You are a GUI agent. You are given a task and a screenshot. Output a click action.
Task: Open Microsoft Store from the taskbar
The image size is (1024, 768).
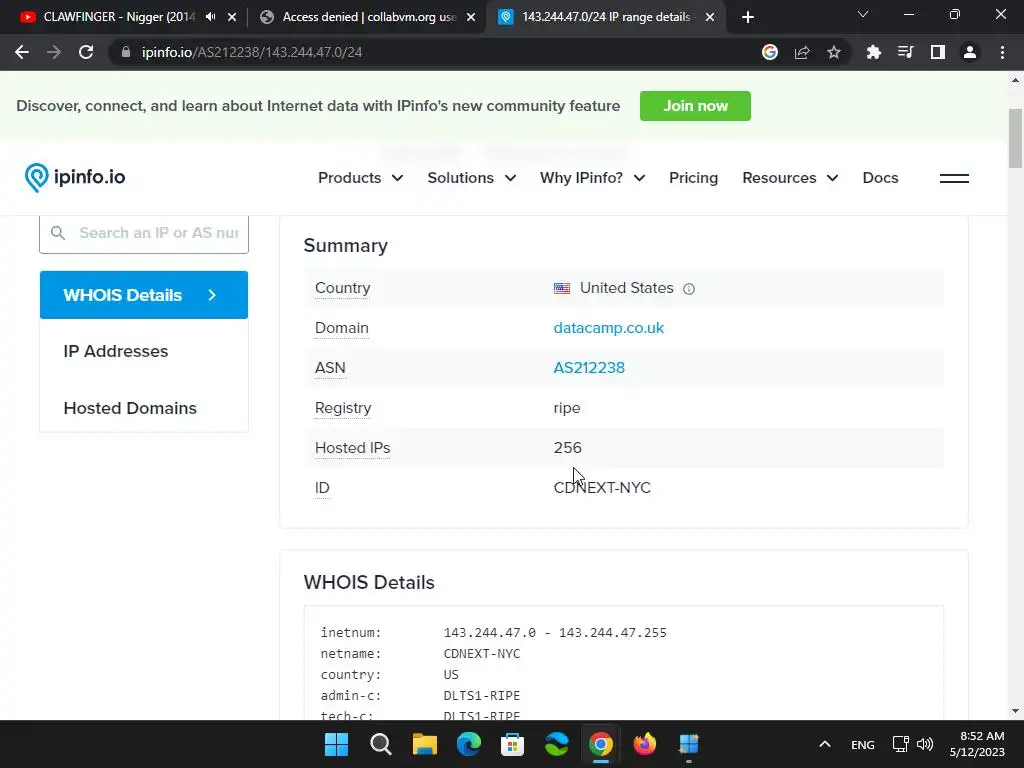click(x=512, y=744)
